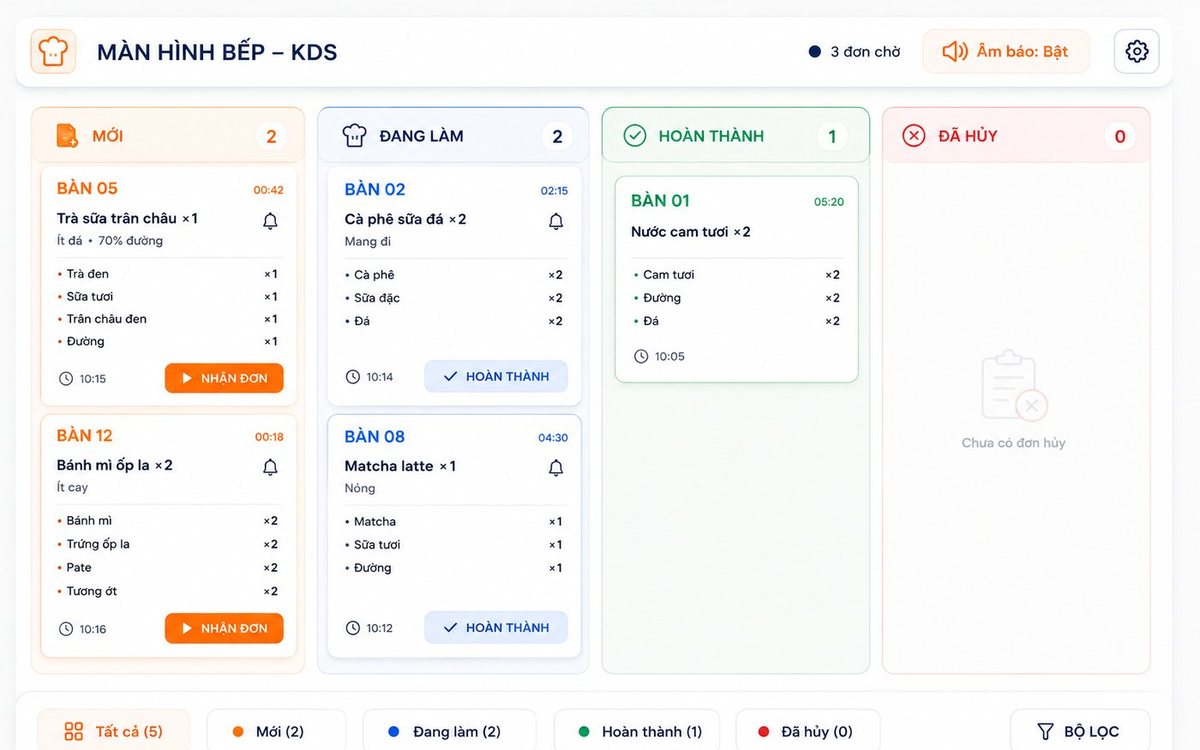Click the BÀN 05 card title
The height and width of the screenshot is (750, 1200).
pyautogui.click(x=87, y=188)
